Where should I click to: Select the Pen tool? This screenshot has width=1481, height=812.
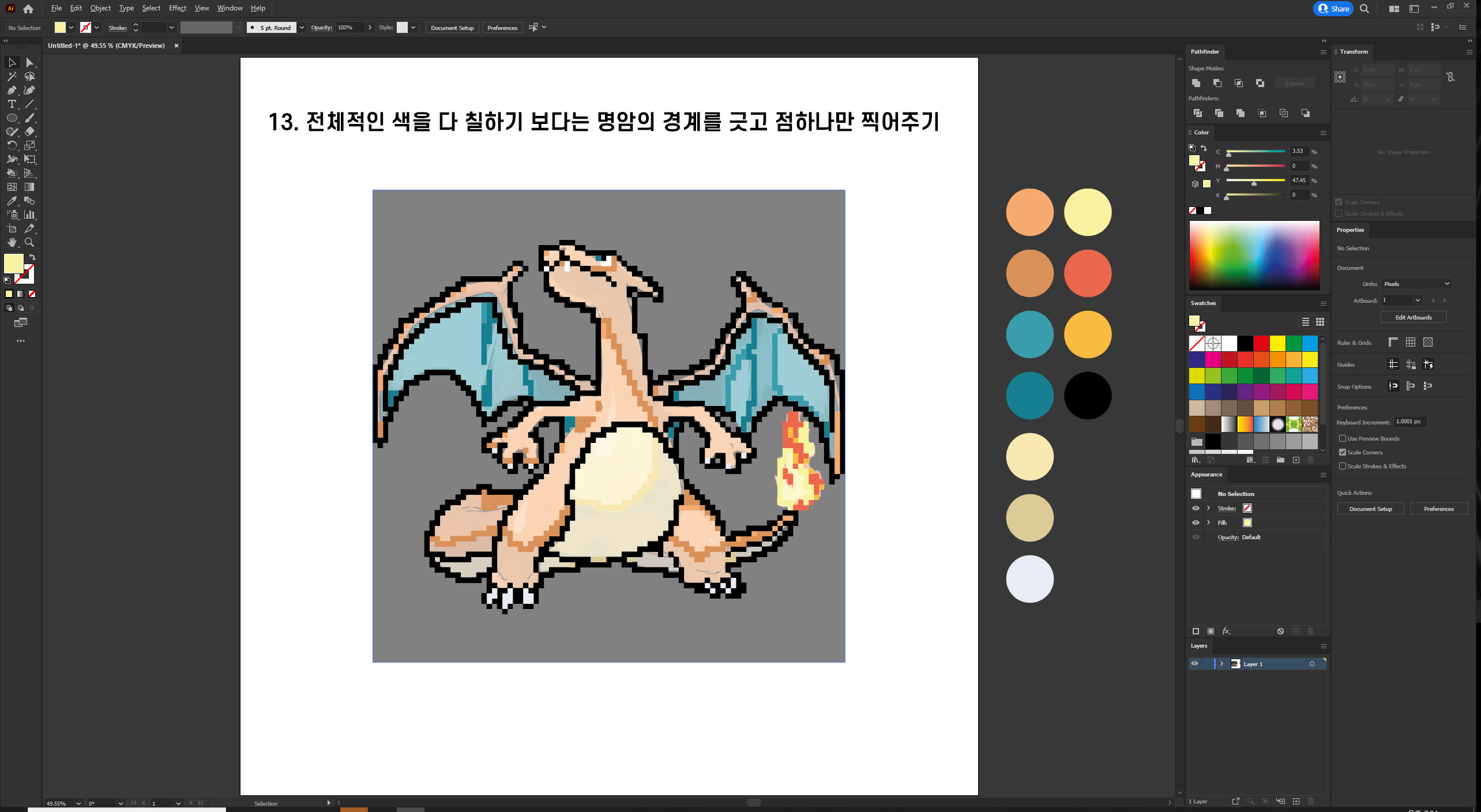(12, 90)
